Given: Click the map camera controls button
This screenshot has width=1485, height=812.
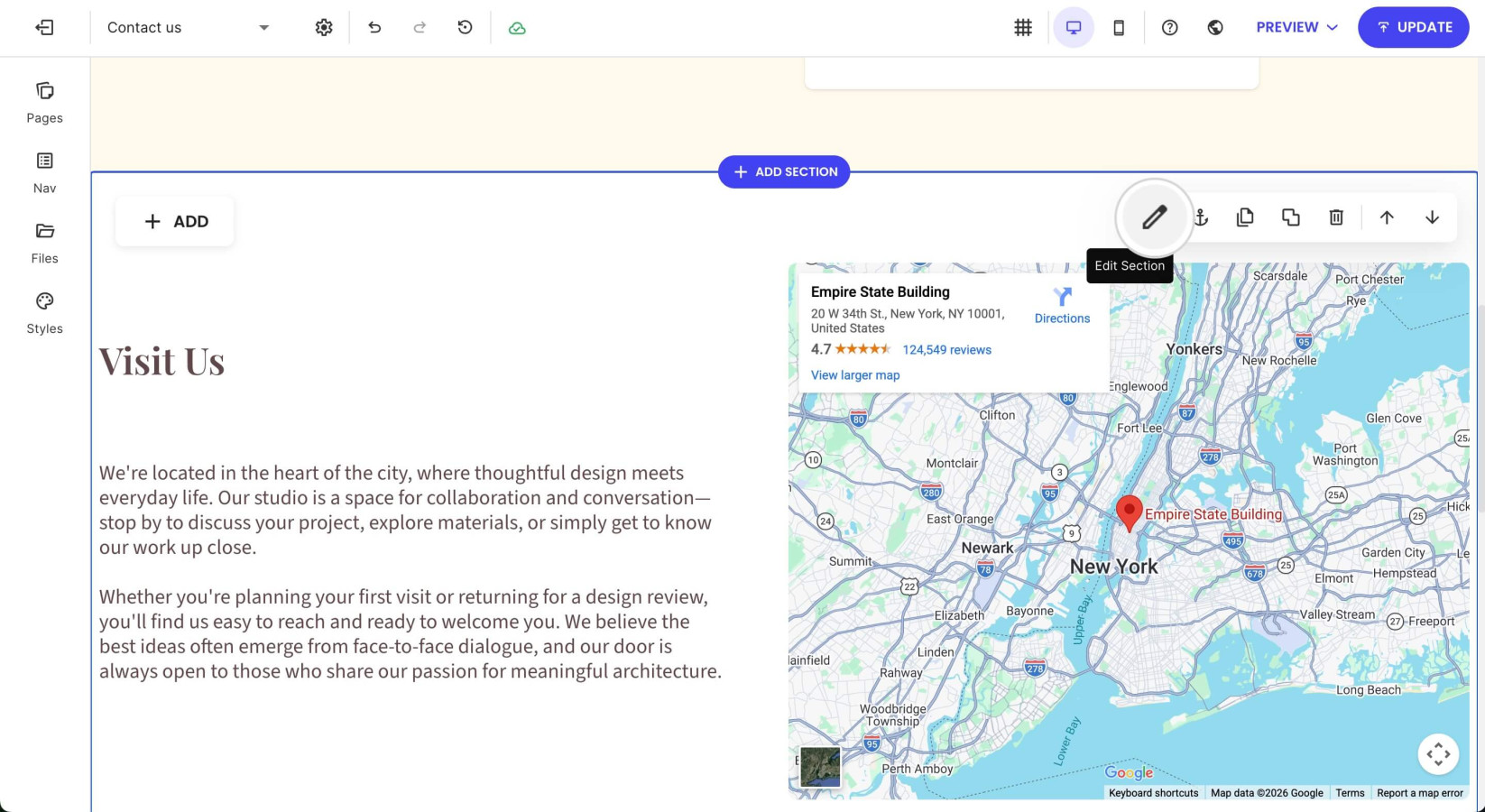Looking at the screenshot, I should point(1438,753).
